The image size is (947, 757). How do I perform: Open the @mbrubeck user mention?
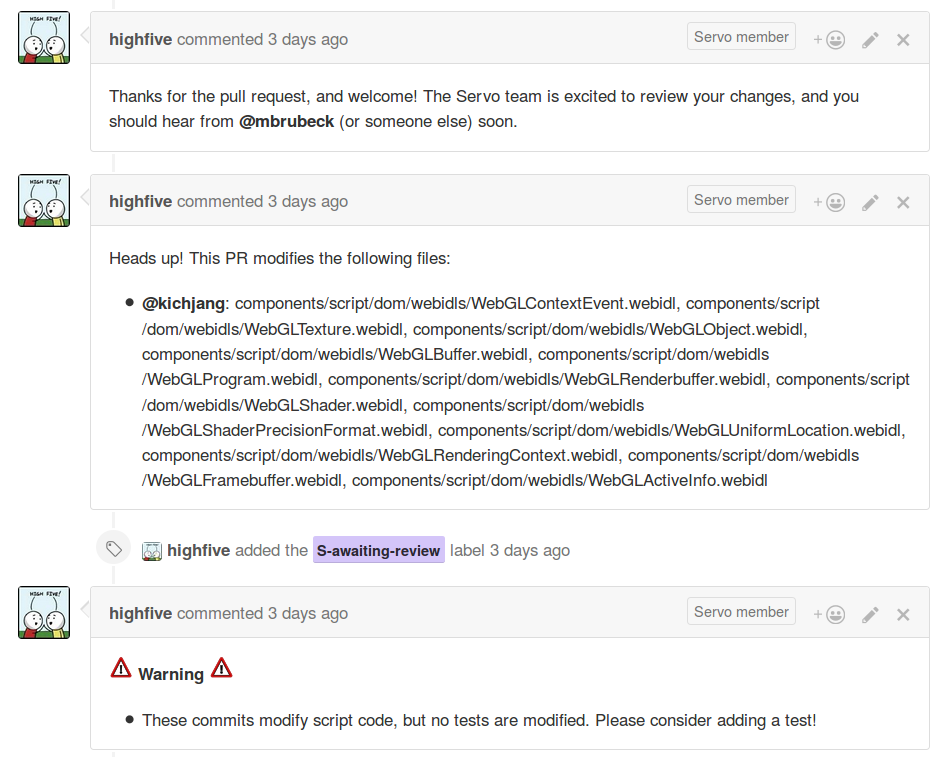(286, 121)
